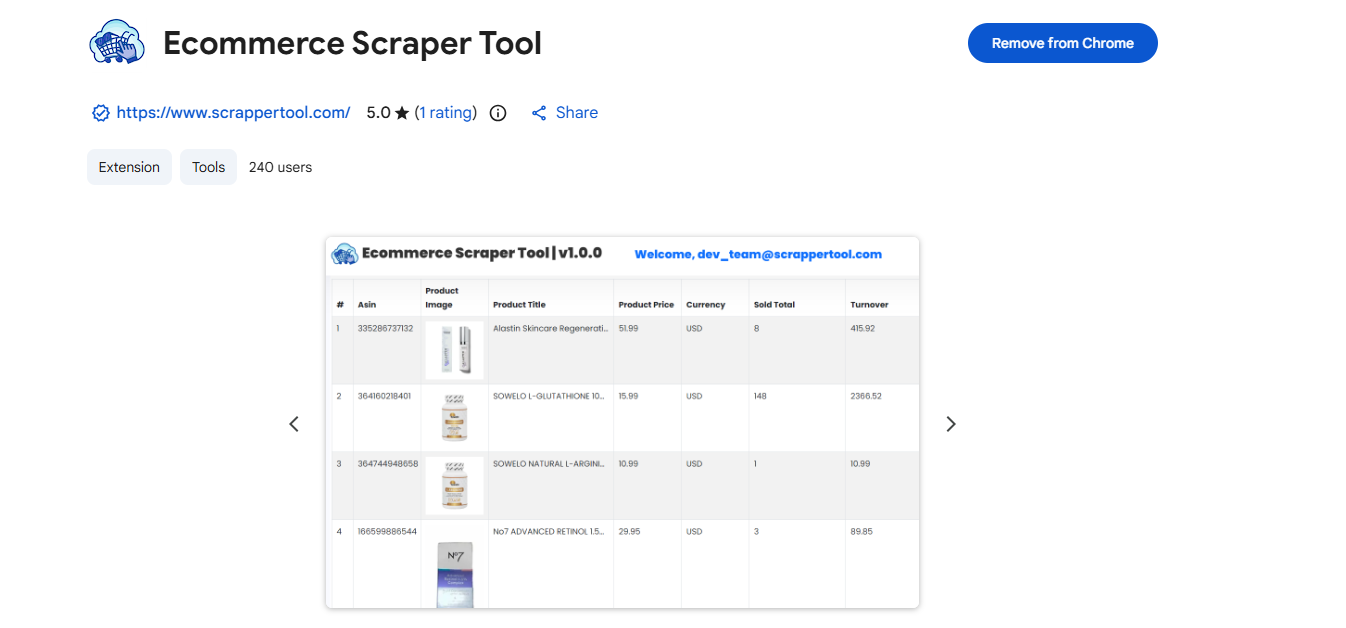1346x628 pixels.
Task: Open the scrappertool.com website link
Action: coord(233,112)
